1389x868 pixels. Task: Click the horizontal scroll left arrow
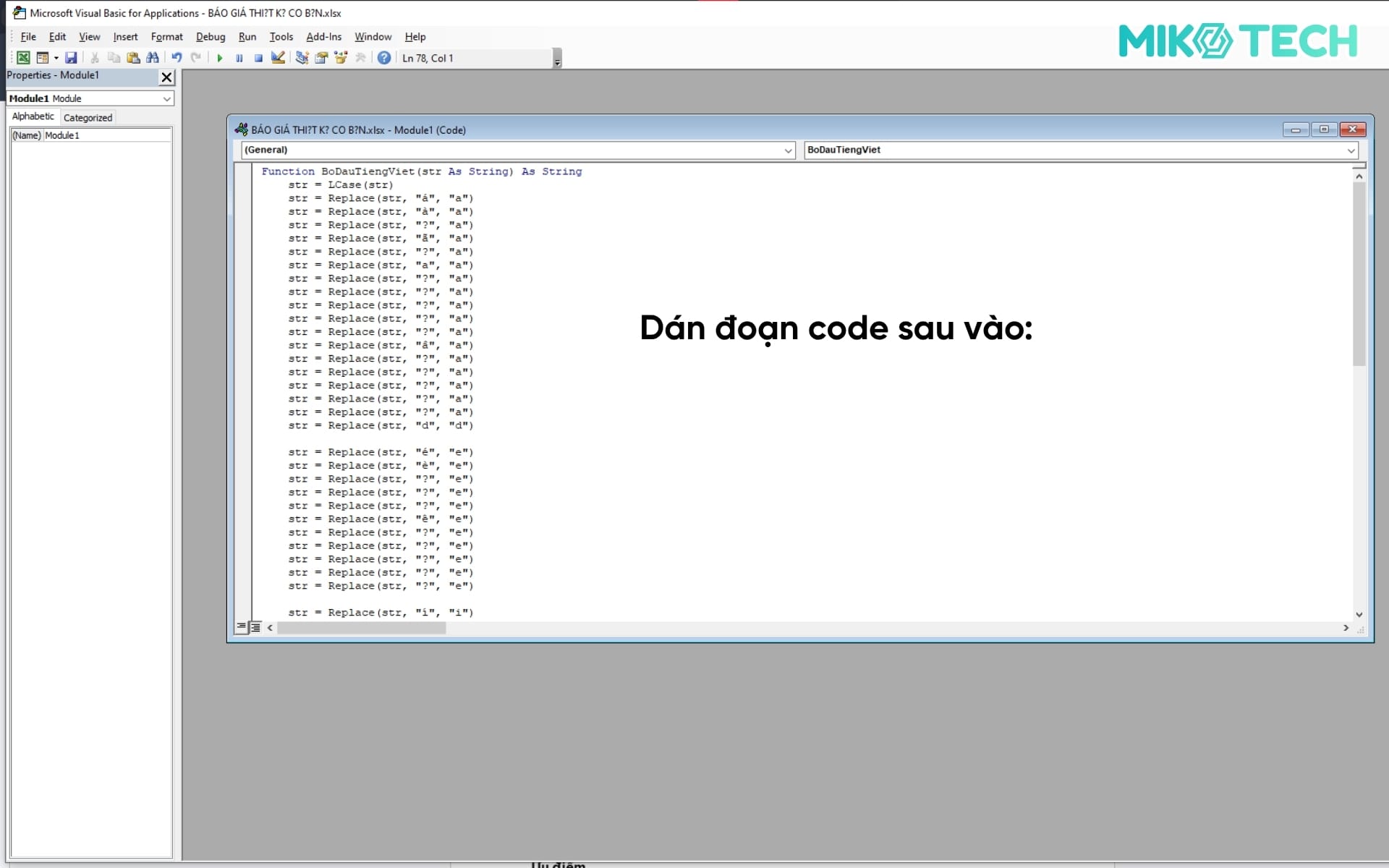click(x=270, y=628)
